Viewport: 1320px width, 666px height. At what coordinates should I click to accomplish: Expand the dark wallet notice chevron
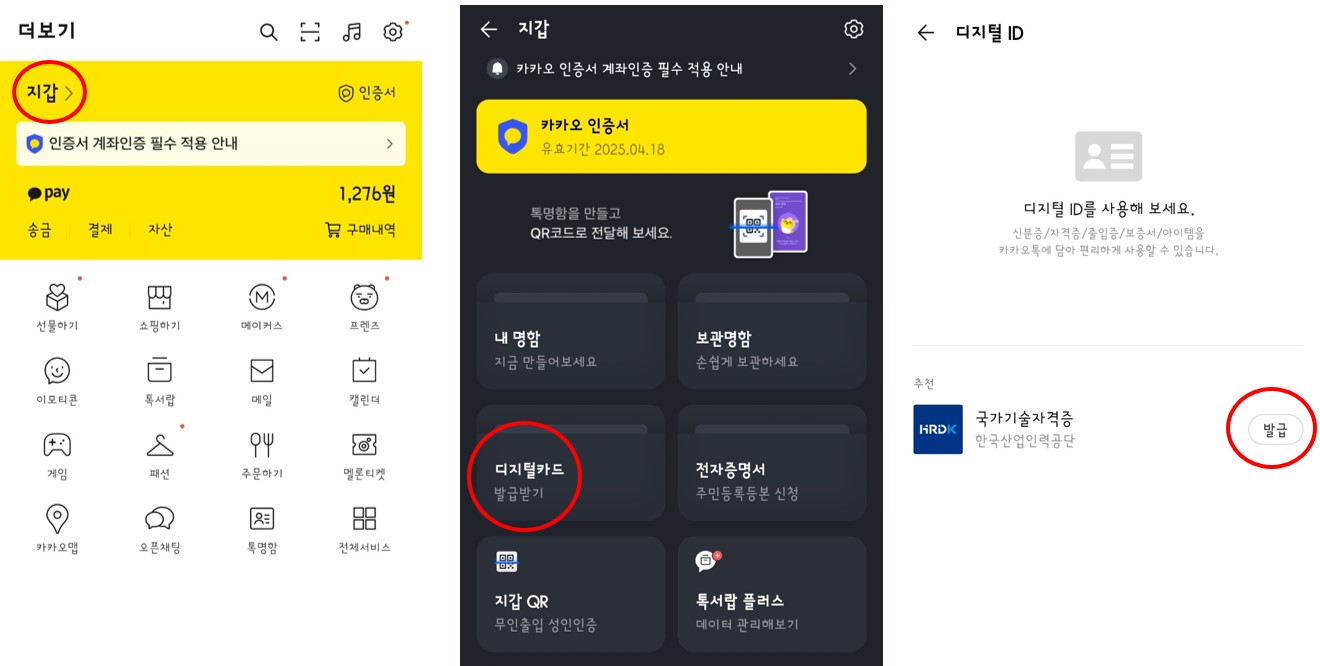pos(852,69)
